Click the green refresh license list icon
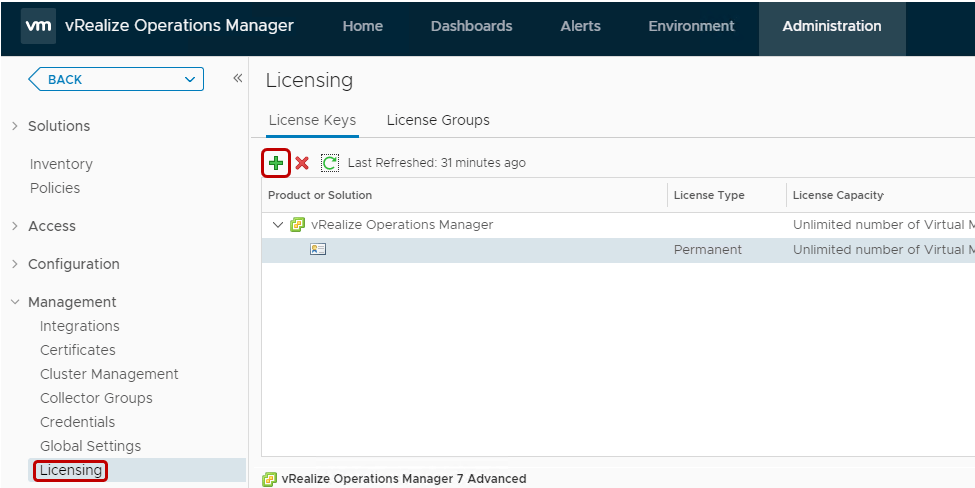The width and height of the screenshot is (975, 488). (330, 163)
